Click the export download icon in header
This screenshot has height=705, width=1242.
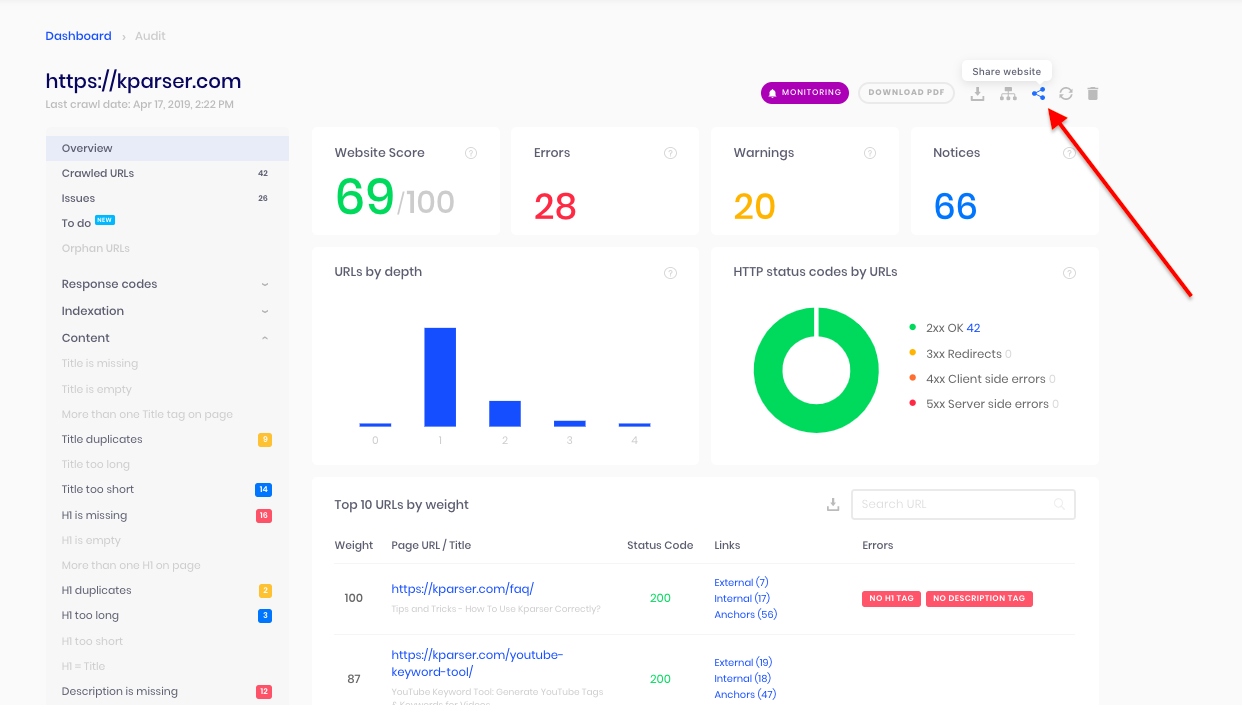978,93
